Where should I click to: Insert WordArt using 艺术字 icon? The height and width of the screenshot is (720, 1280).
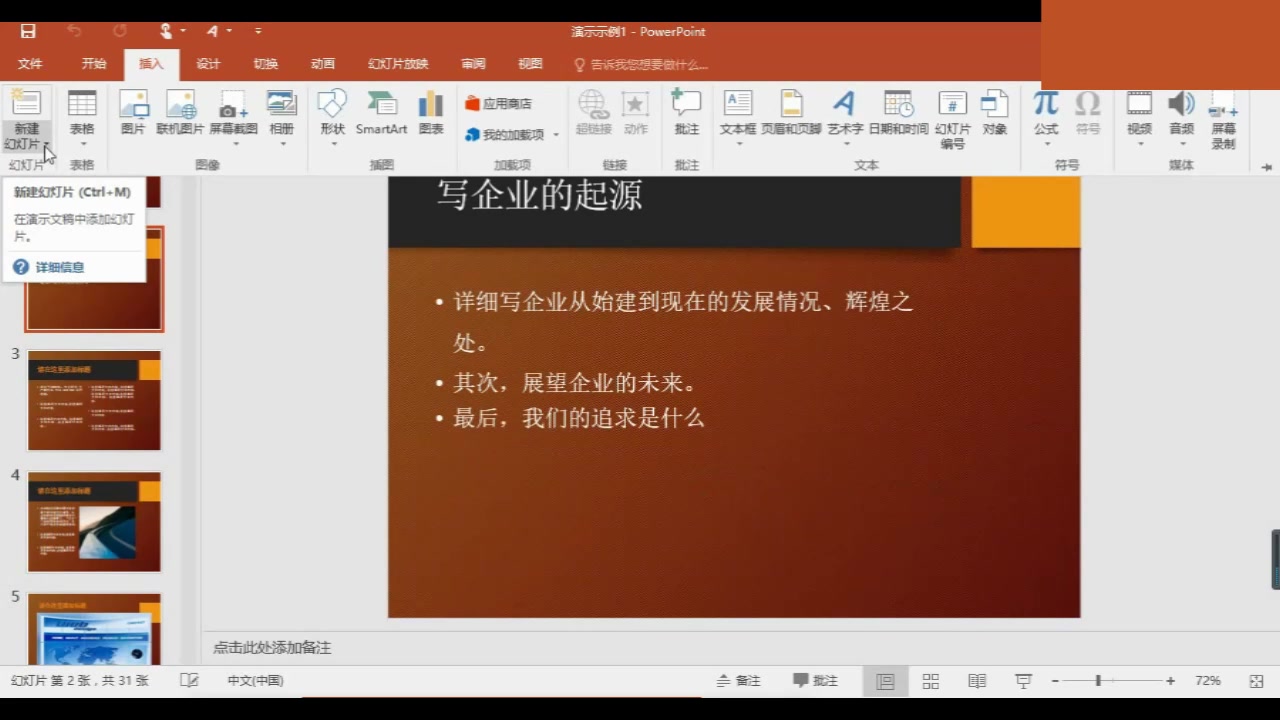(844, 110)
